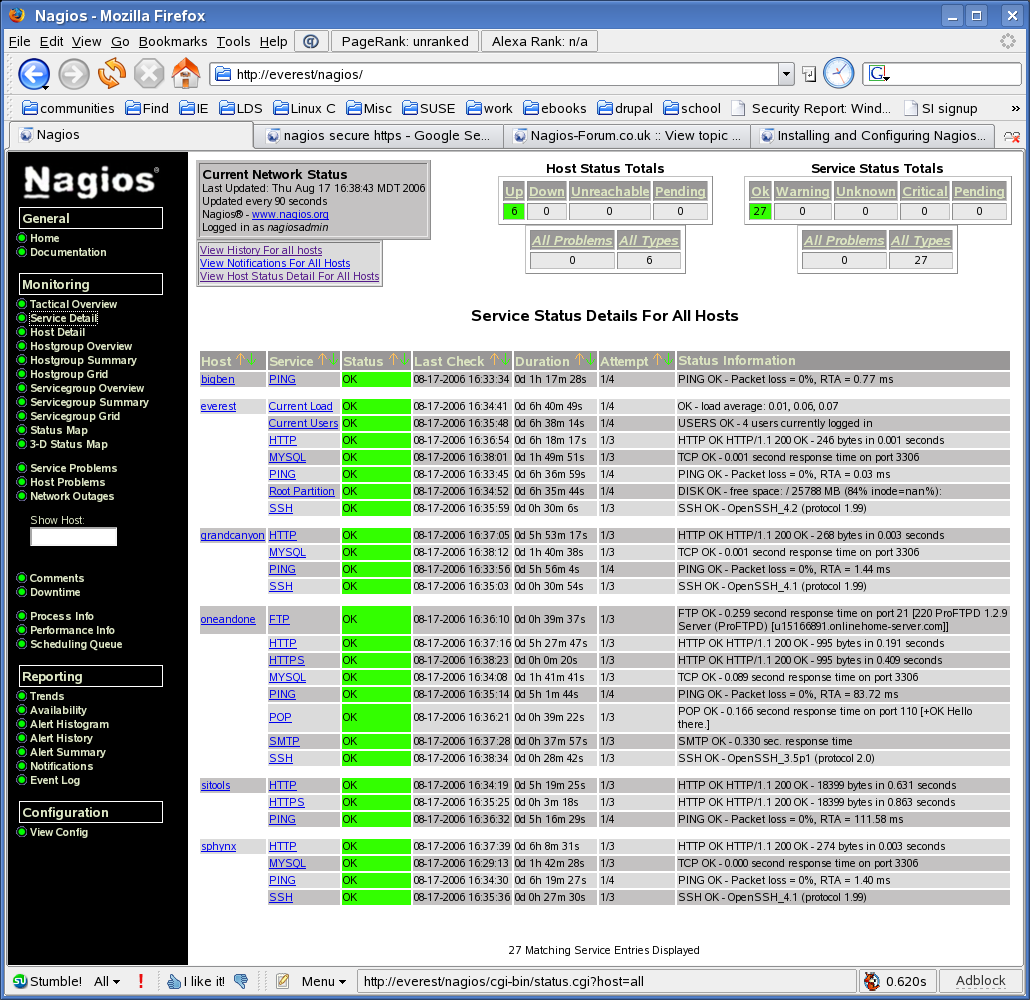Sort Status column ascending arrow
Screen dimensions: 1030x1000
[x=393, y=360]
